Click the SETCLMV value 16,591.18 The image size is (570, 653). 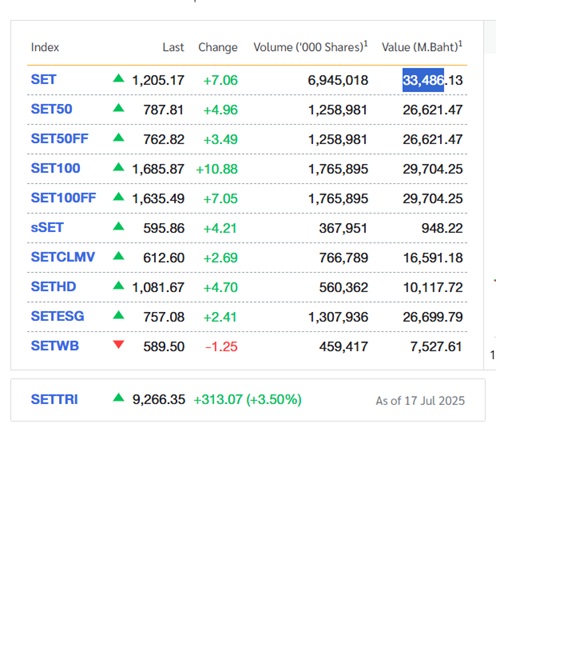point(433,257)
